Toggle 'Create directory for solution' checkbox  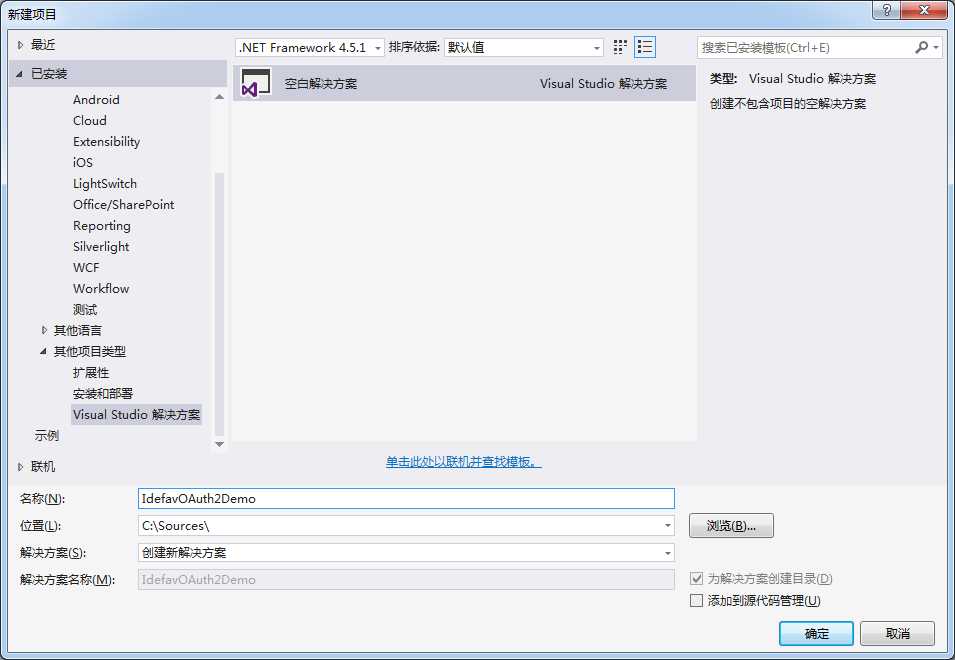point(697,578)
